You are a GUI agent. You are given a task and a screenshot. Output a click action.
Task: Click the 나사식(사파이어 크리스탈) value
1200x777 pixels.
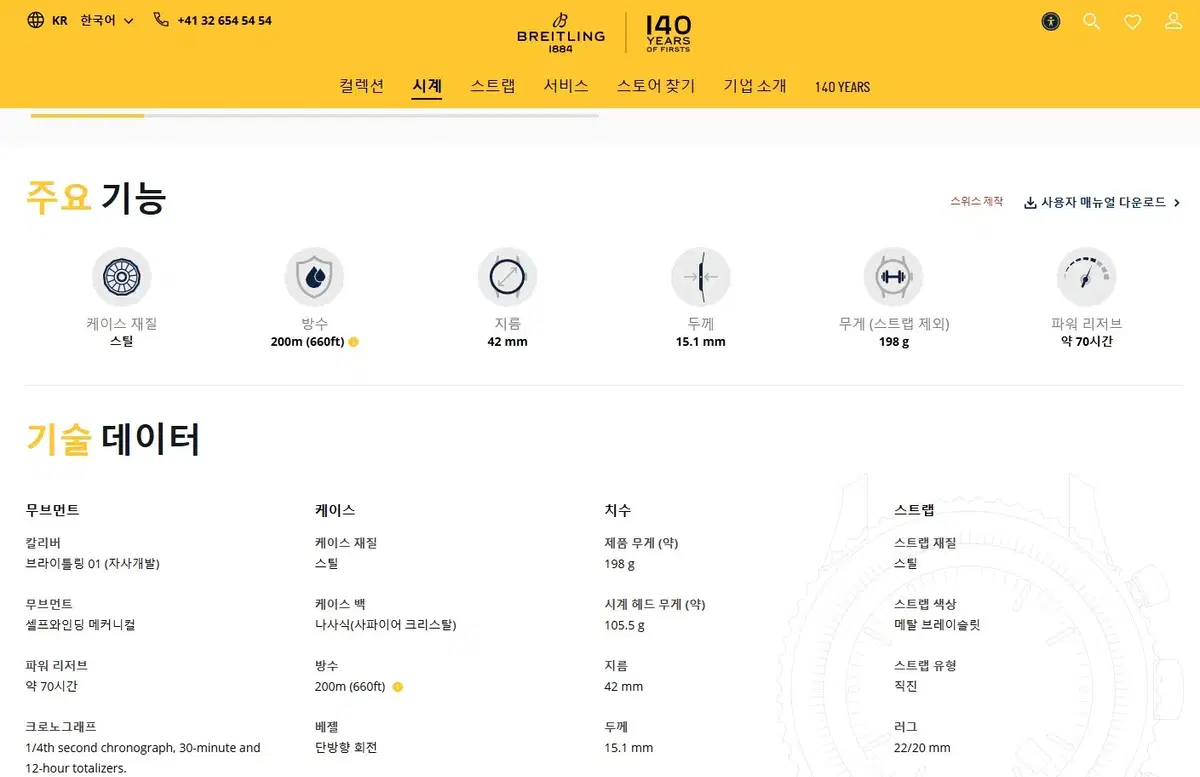385,625
